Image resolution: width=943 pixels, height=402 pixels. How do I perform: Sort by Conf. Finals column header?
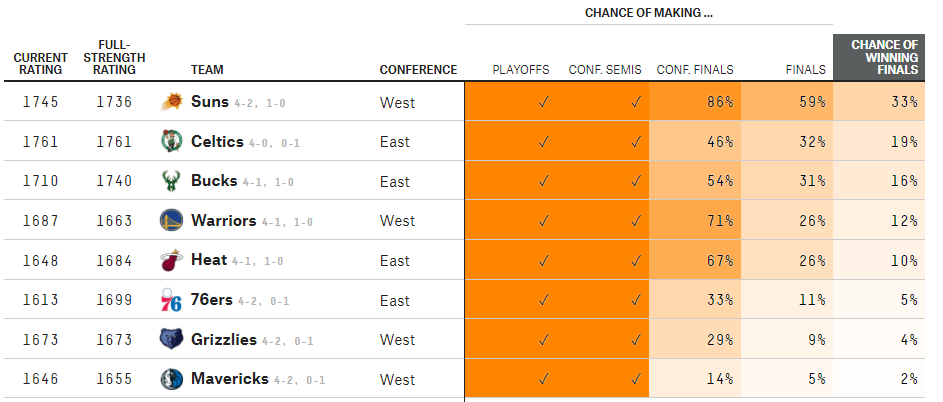pyautogui.click(x=695, y=70)
